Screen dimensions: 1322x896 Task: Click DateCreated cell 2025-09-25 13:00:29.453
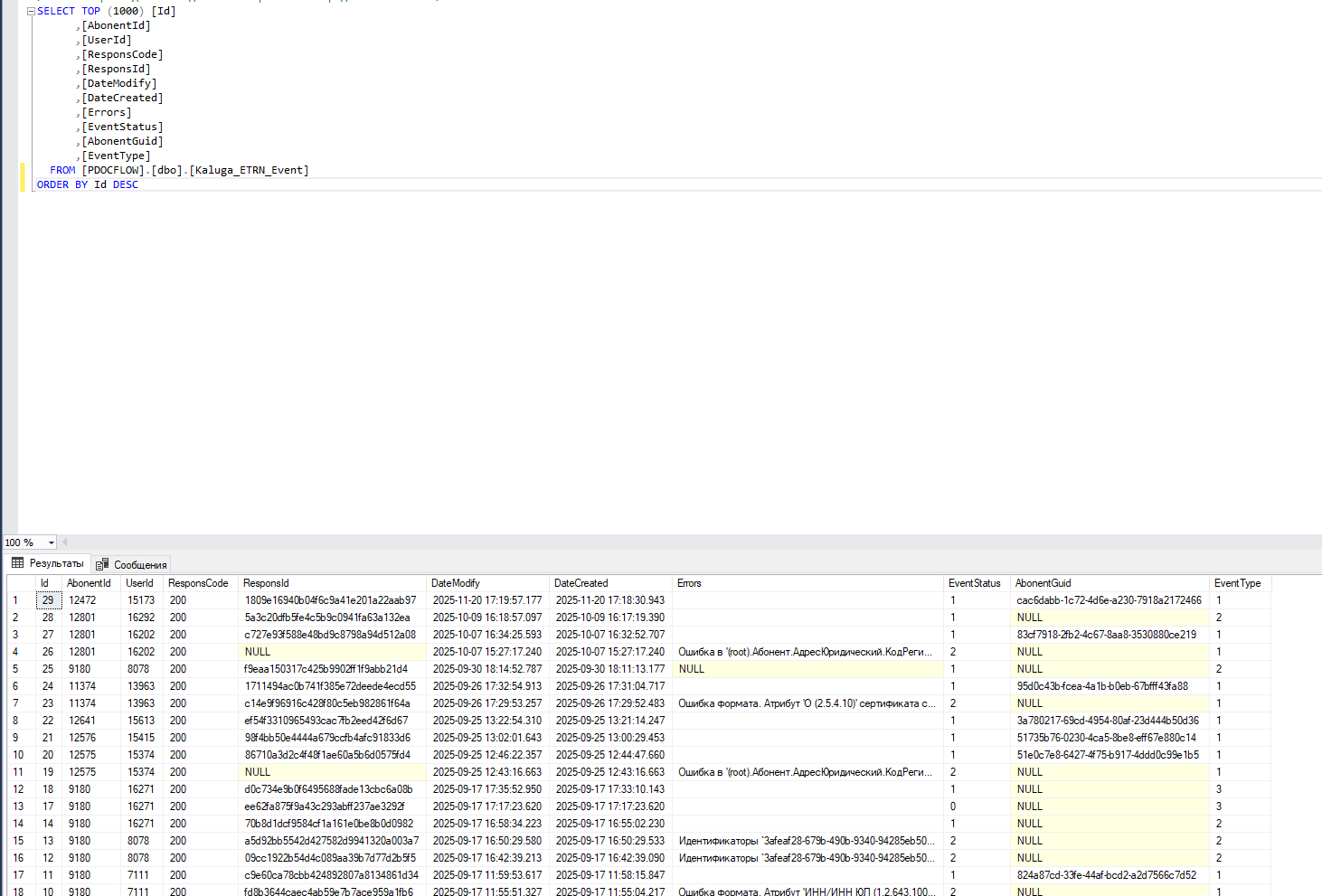click(x=610, y=738)
